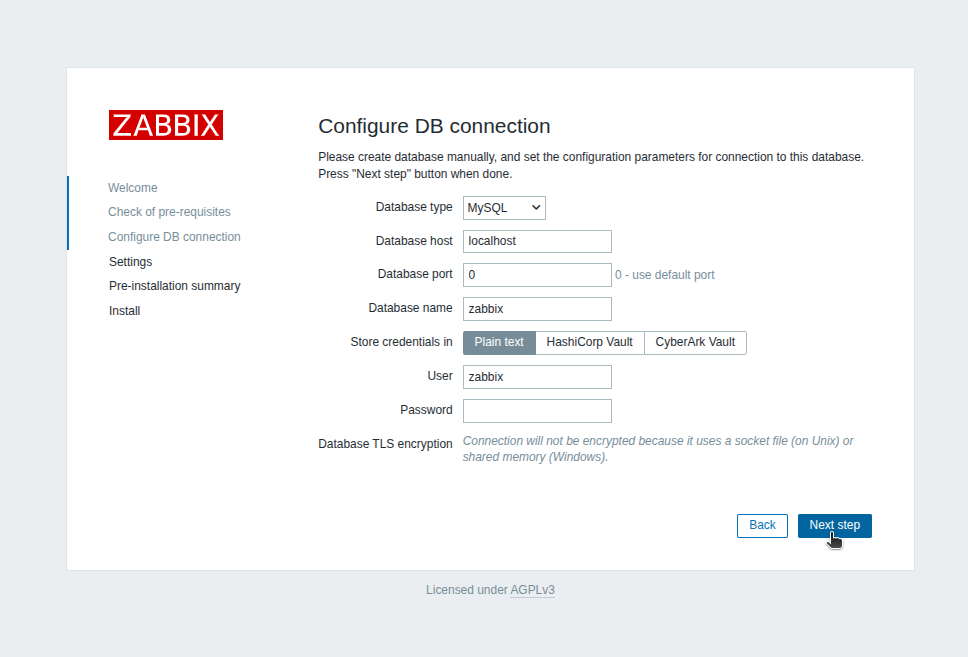968x657 pixels.
Task: Click the ZABBIX logo
Action: click(166, 125)
